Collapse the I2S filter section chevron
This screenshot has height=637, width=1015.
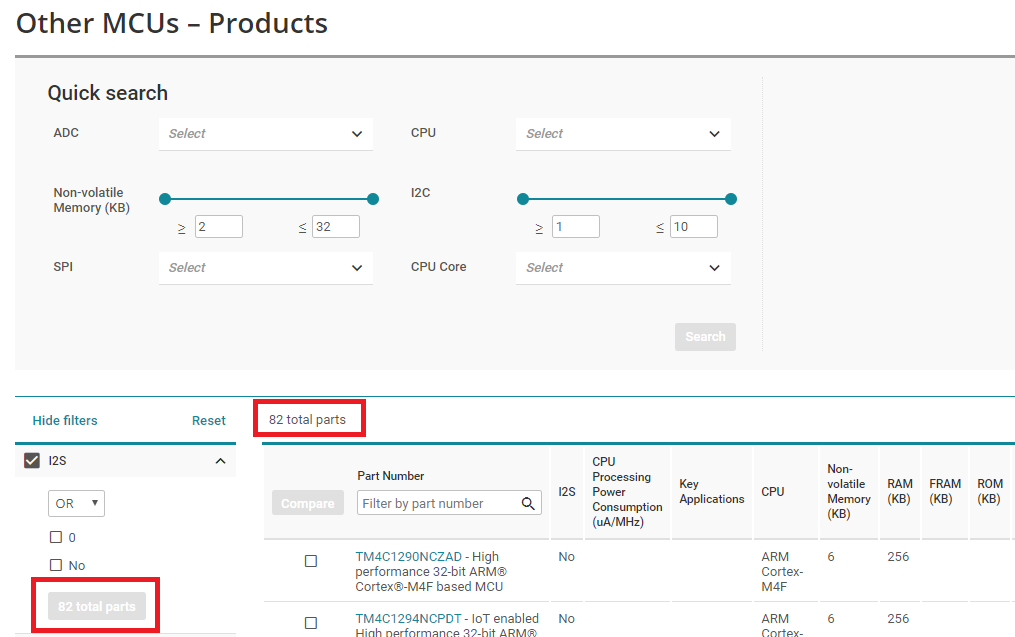tap(220, 461)
